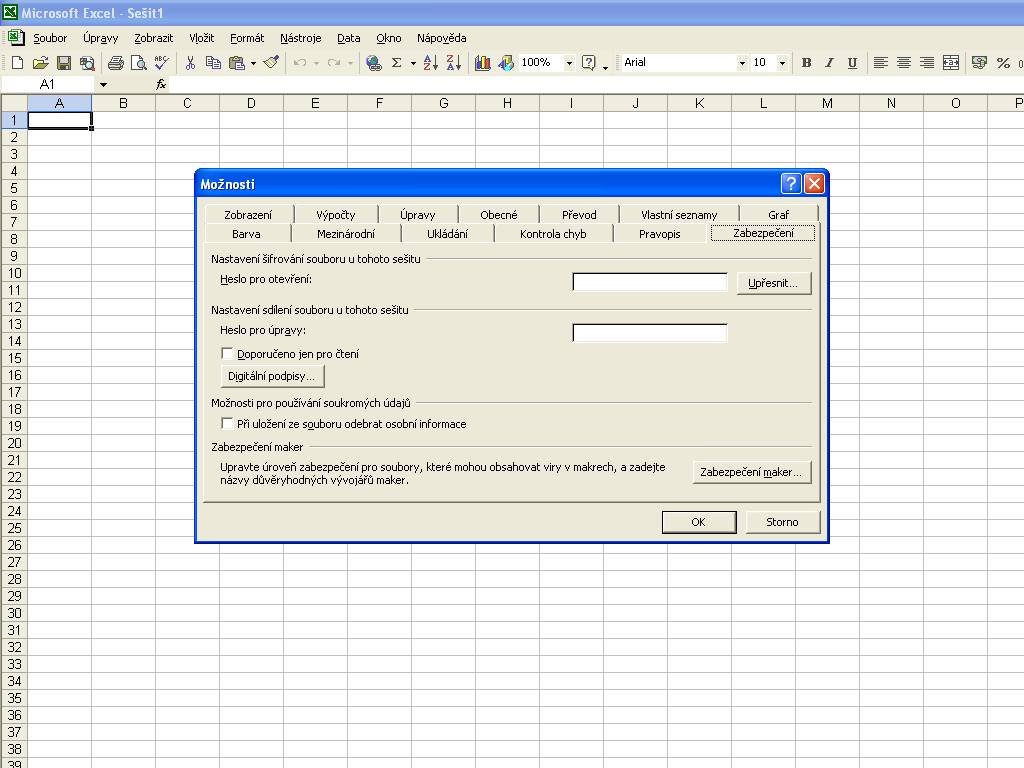1024x768 pixels.
Task: Switch to the Výpočty tab
Action: coord(335,214)
